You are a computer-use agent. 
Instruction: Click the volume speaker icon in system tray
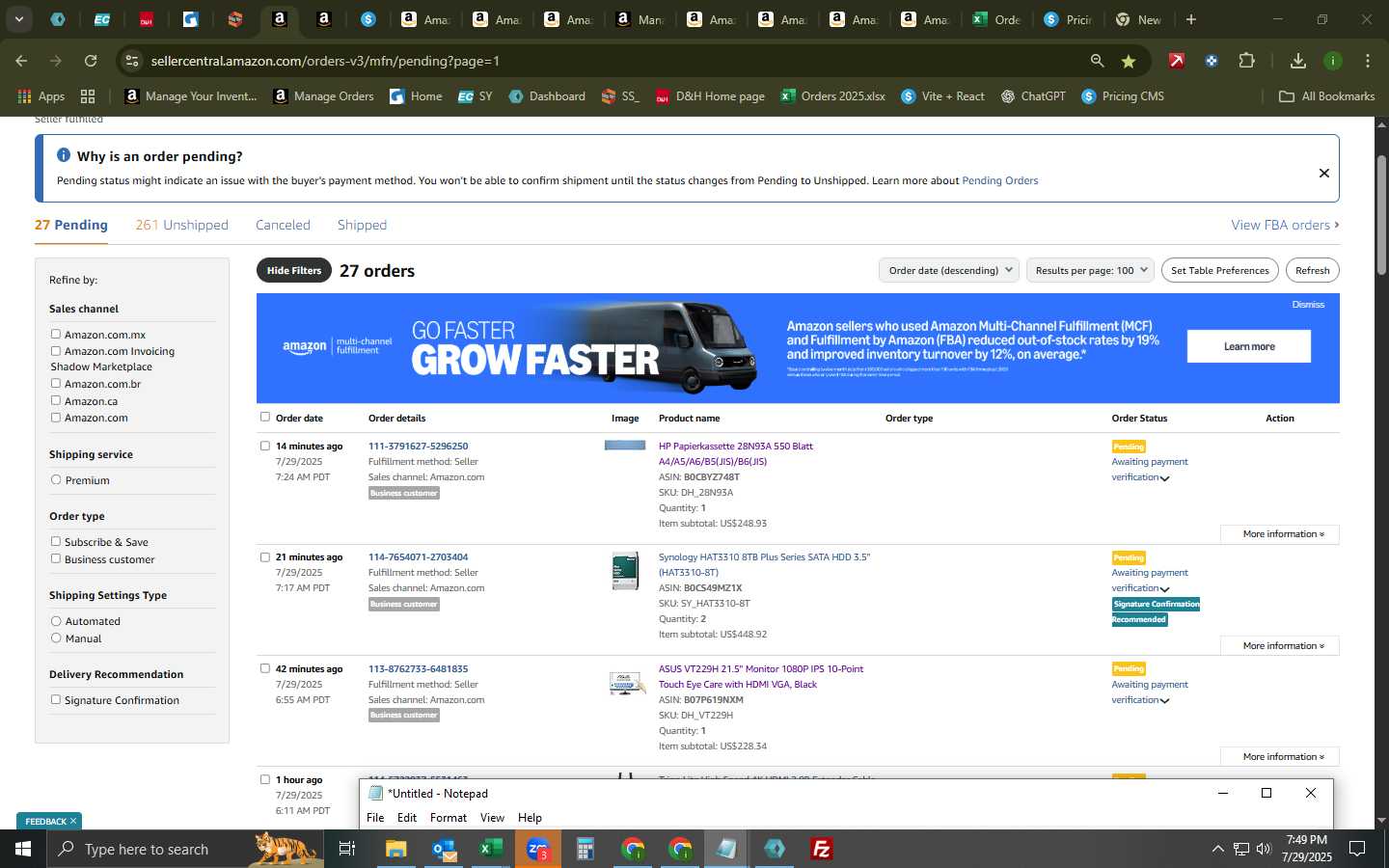coord(1265,849)
